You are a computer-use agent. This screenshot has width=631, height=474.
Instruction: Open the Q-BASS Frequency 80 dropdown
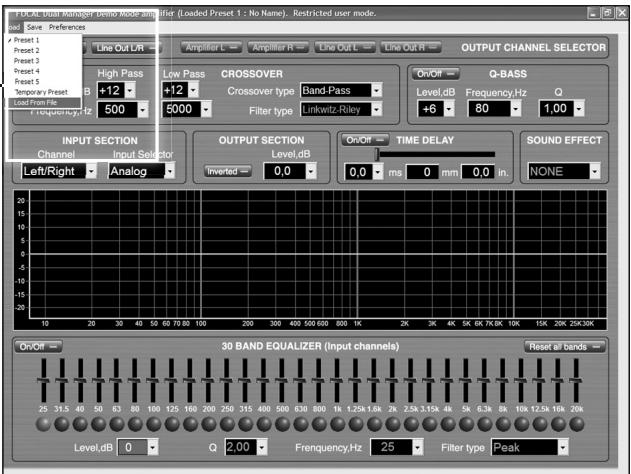[516, 109]
